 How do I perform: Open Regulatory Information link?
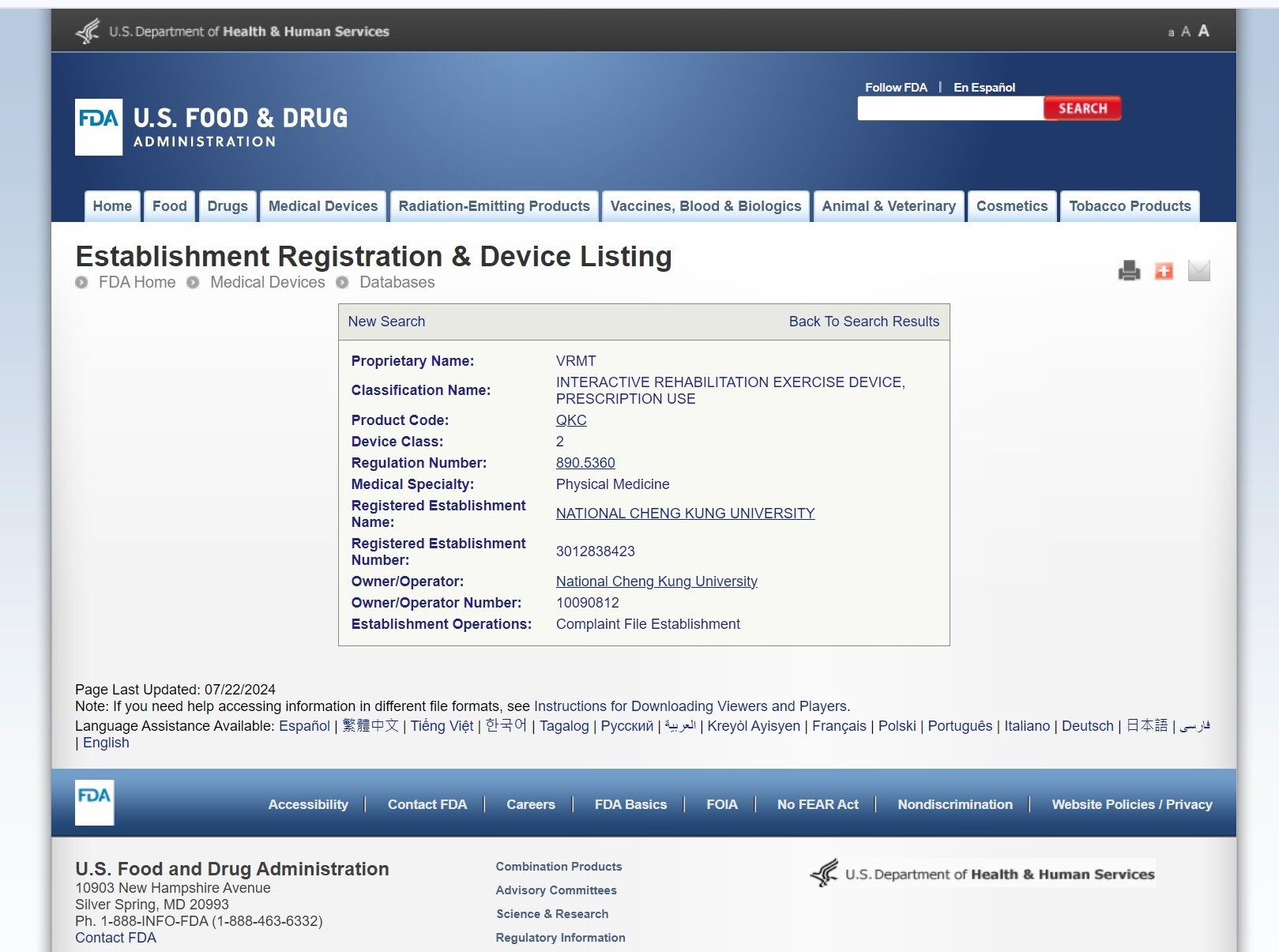pos(561,938)
